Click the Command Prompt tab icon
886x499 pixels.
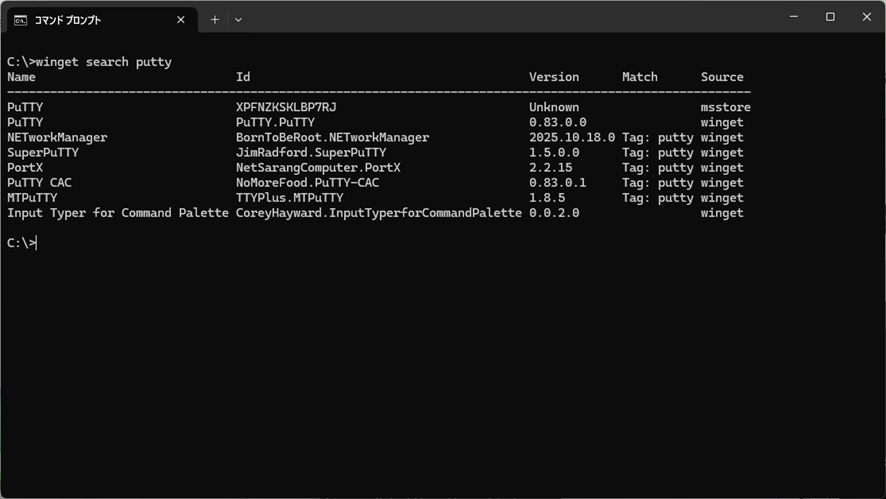coord(20,19)
